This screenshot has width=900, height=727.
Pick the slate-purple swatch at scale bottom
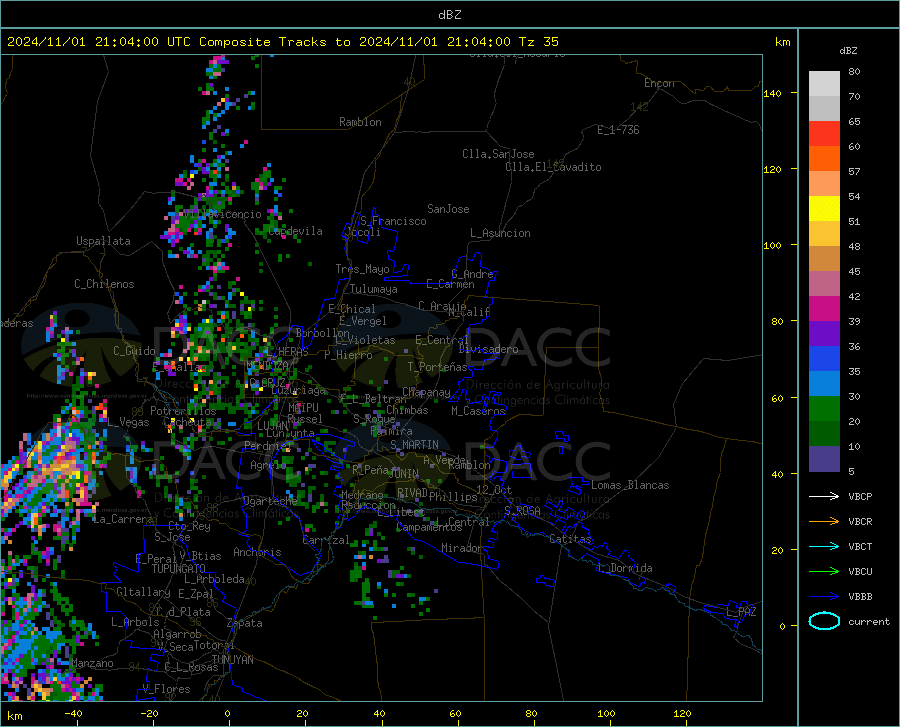tap(824, 459)
